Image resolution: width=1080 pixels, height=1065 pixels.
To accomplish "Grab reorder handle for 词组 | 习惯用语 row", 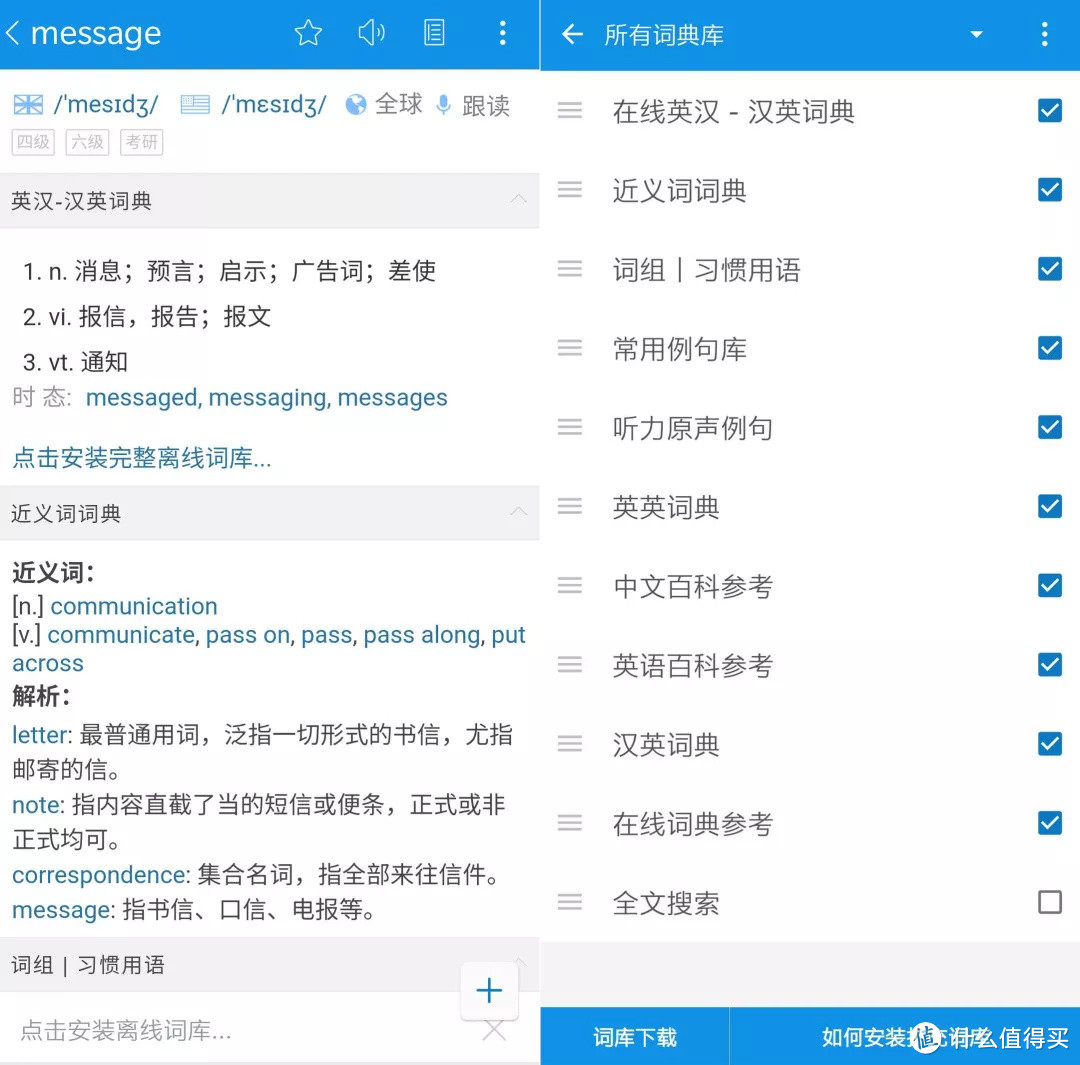I will click(570, 269).
